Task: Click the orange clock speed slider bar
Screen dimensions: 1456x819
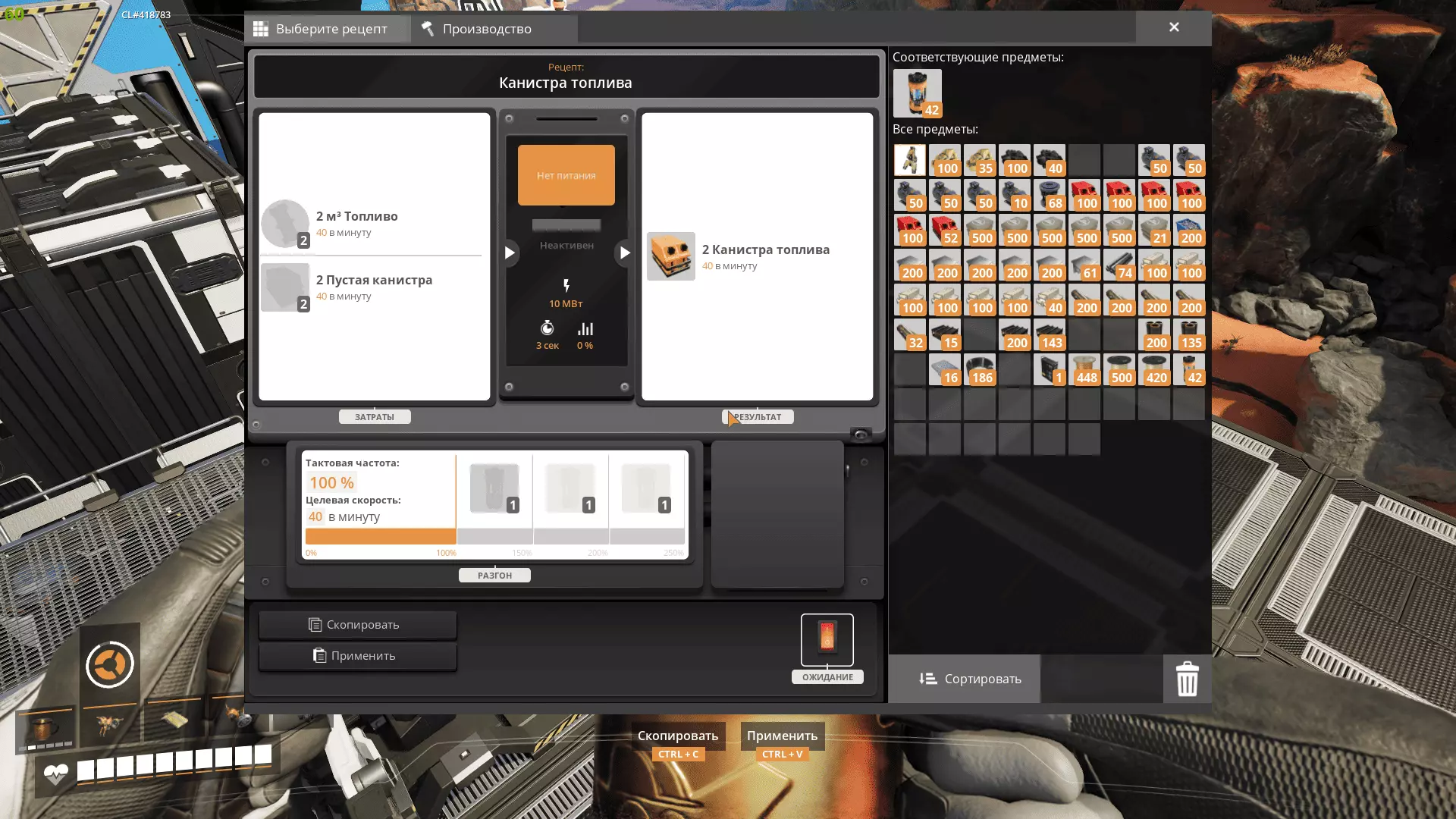Action: [x=380, y=536]
